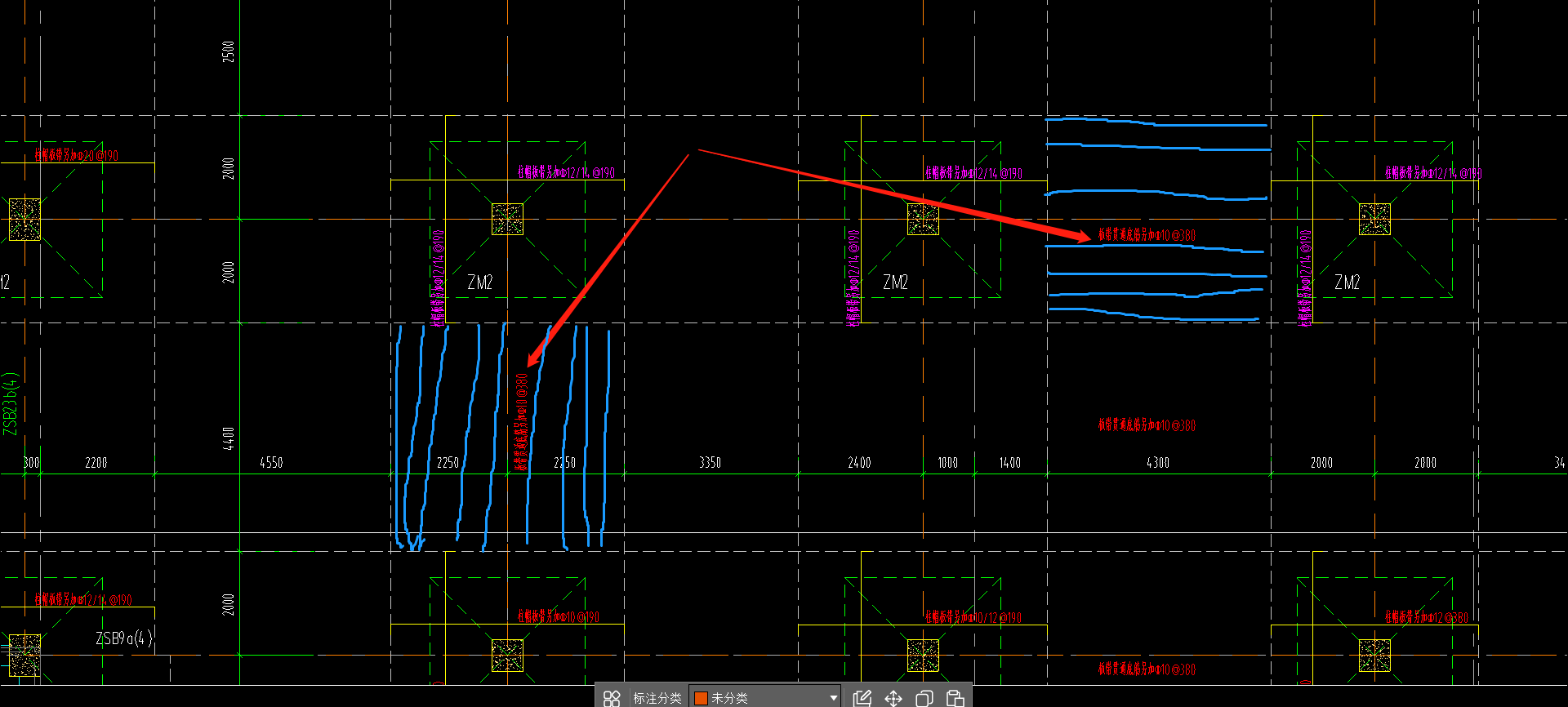
Task: Click the 3350 dimension text
Action: point(710,463)
